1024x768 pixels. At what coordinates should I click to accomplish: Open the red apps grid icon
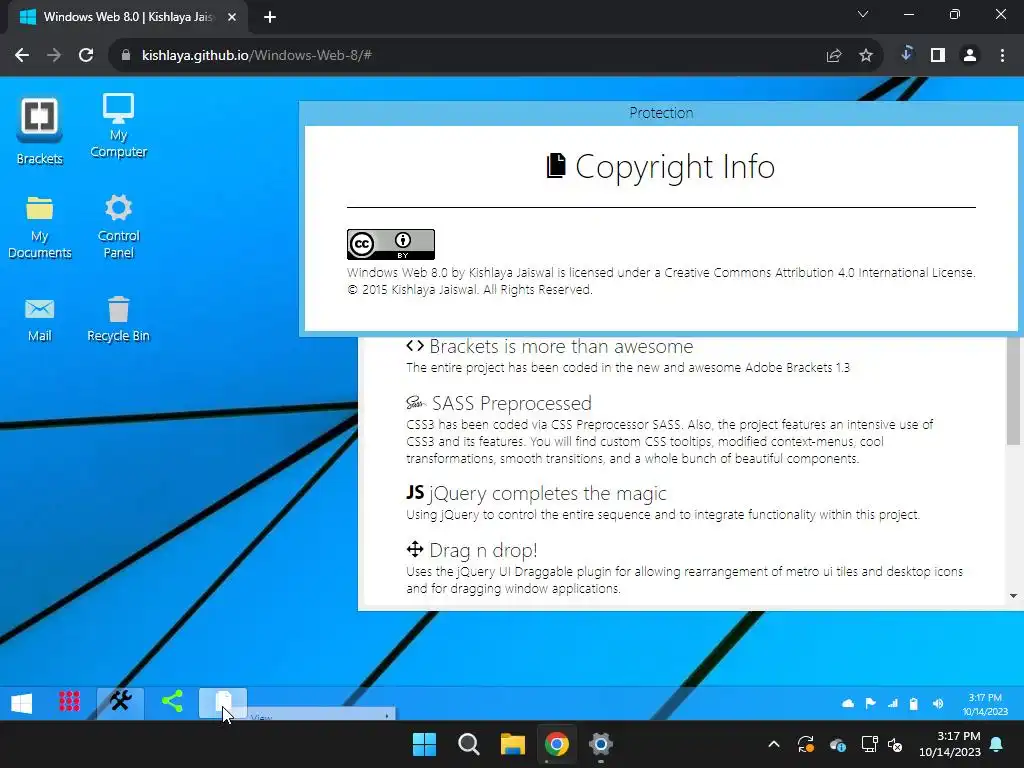[70, 701]
